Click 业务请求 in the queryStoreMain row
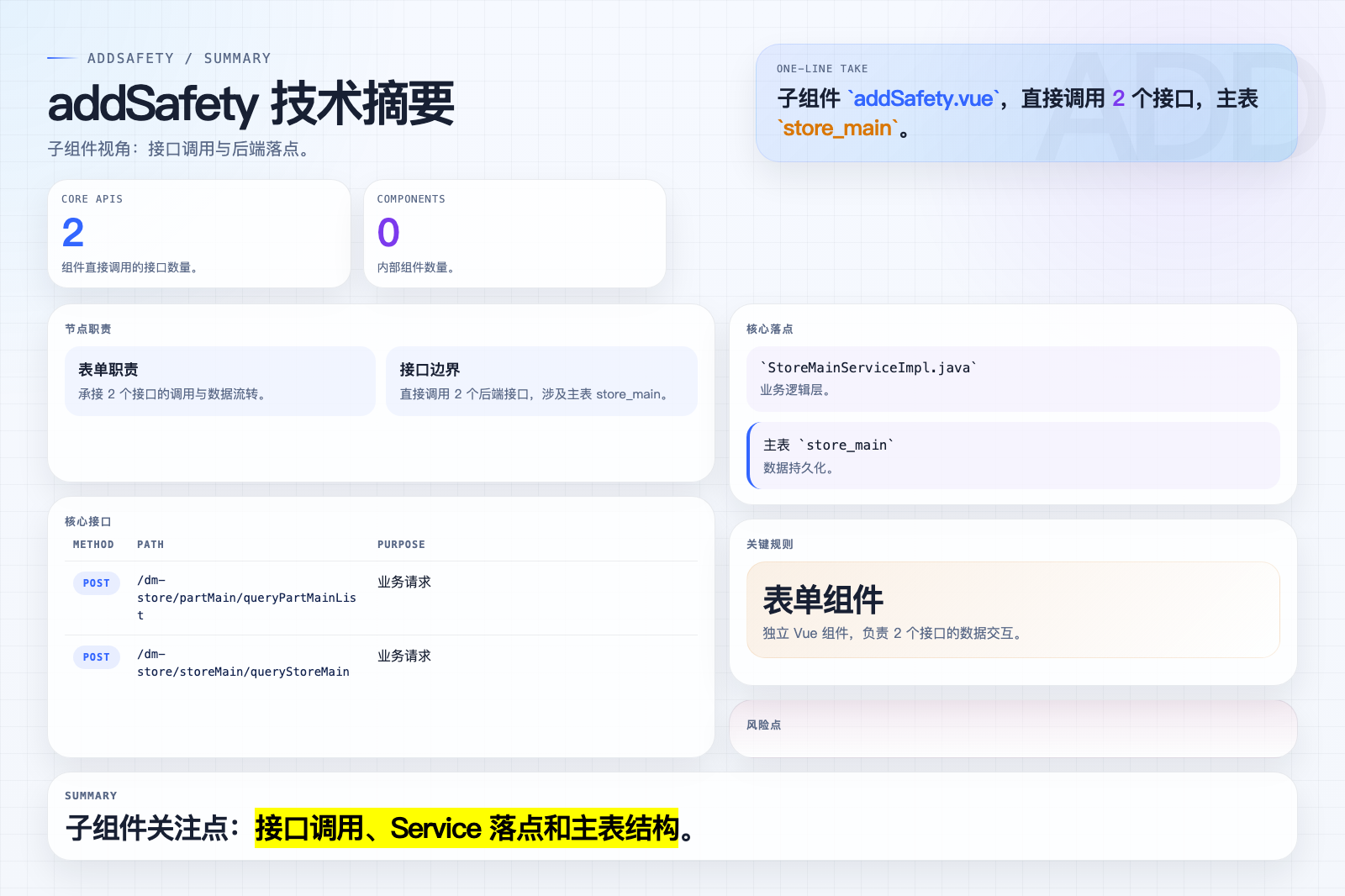The image size is (1345, 896). 404,656
